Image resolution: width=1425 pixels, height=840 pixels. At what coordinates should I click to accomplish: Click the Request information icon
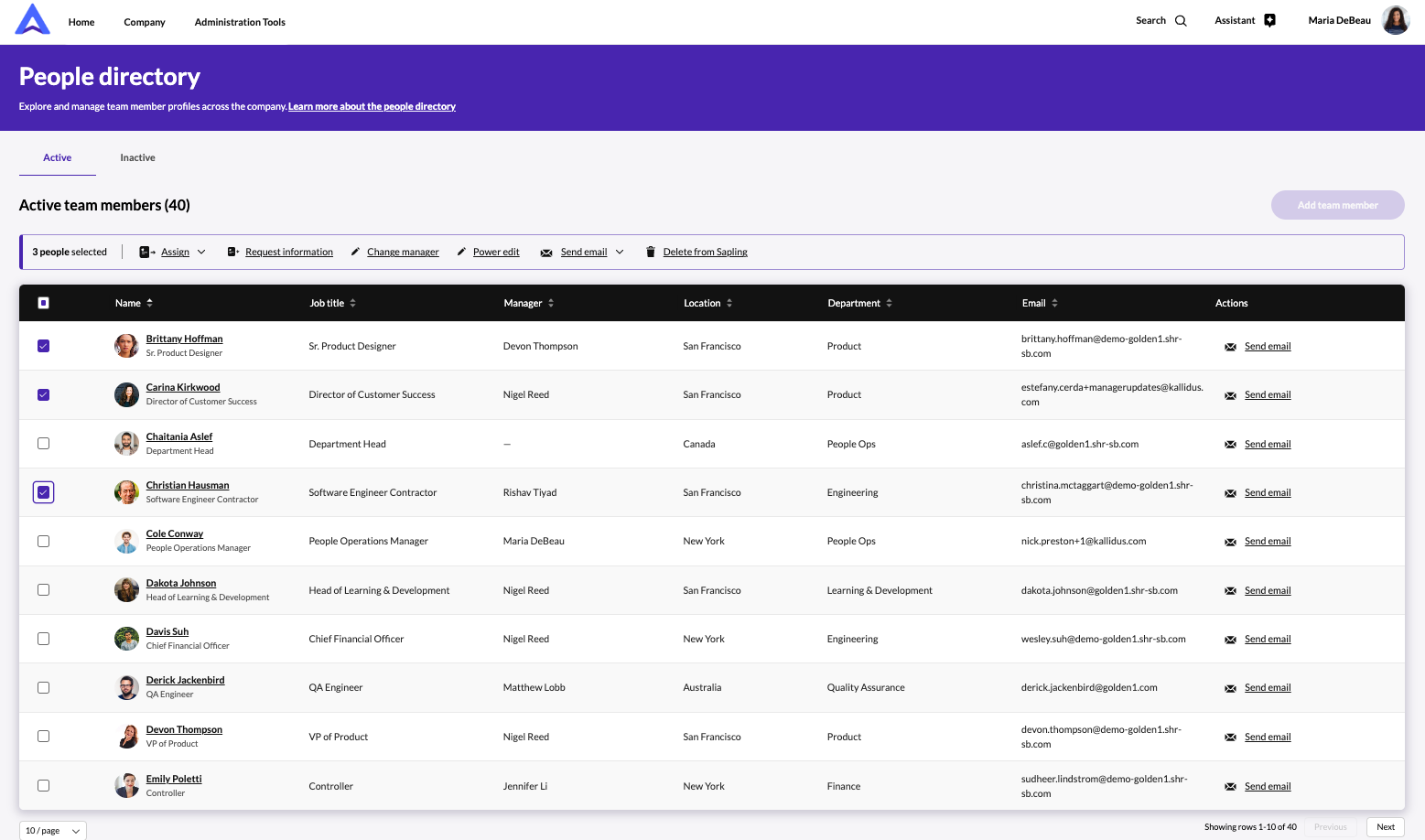click(x=232, y=252)
